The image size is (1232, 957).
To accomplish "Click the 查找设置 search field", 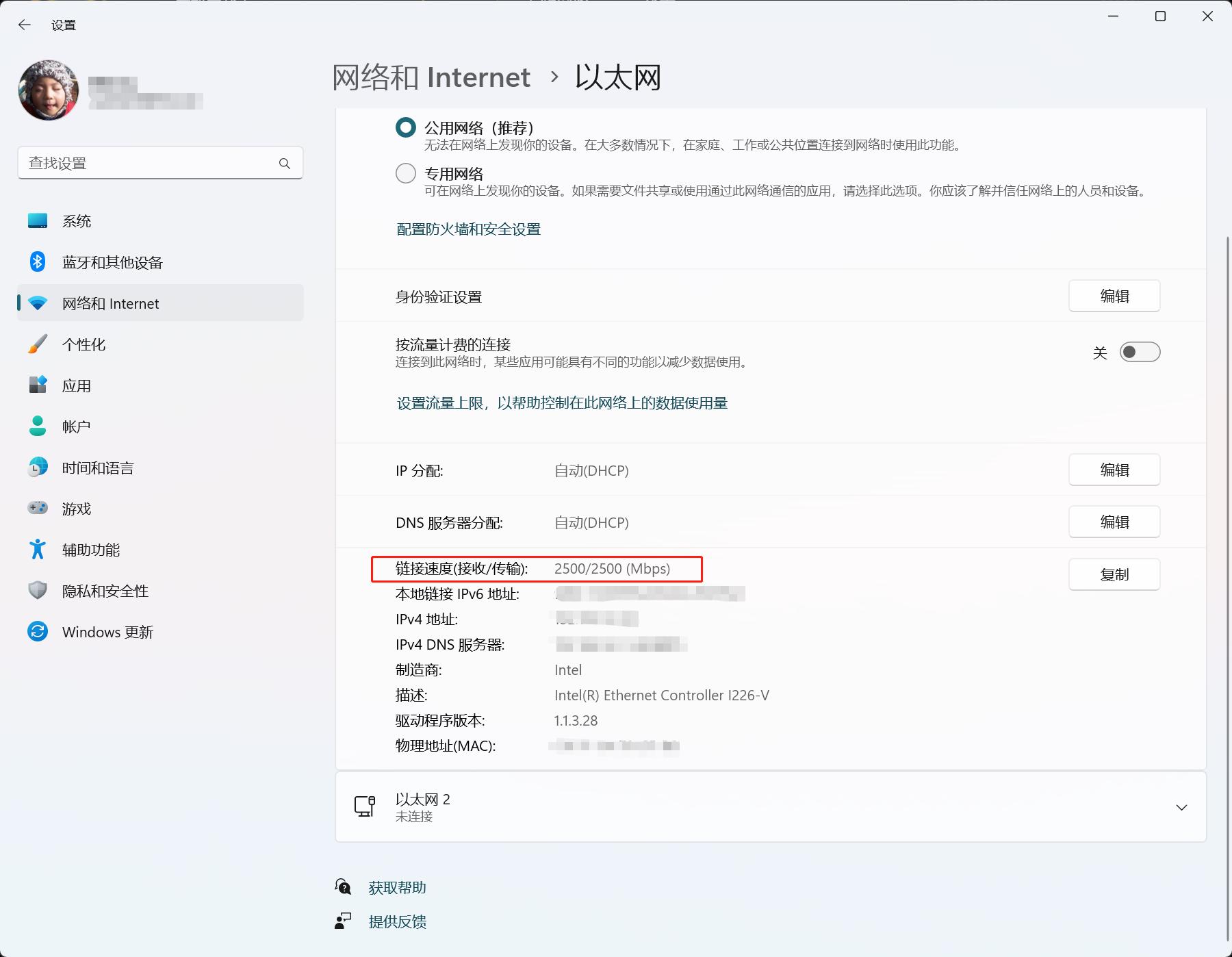I will 160,163.
